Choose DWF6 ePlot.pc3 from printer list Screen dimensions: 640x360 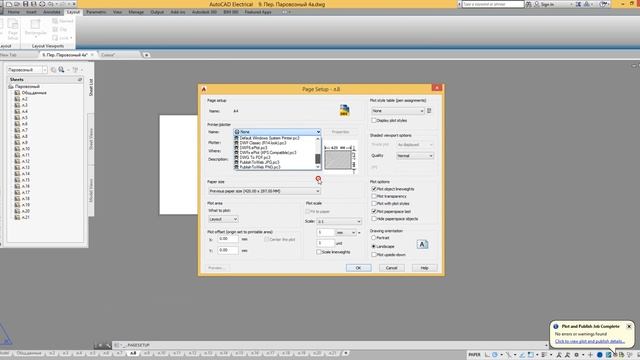pyautogui.click(x=253, y=148)
